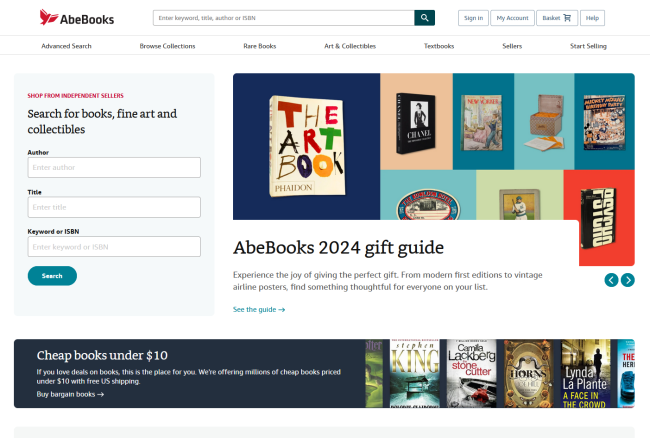Click the Horns book cover
Image resolution: width=650 pixels, height=438 pixels.
coord(529,373)
